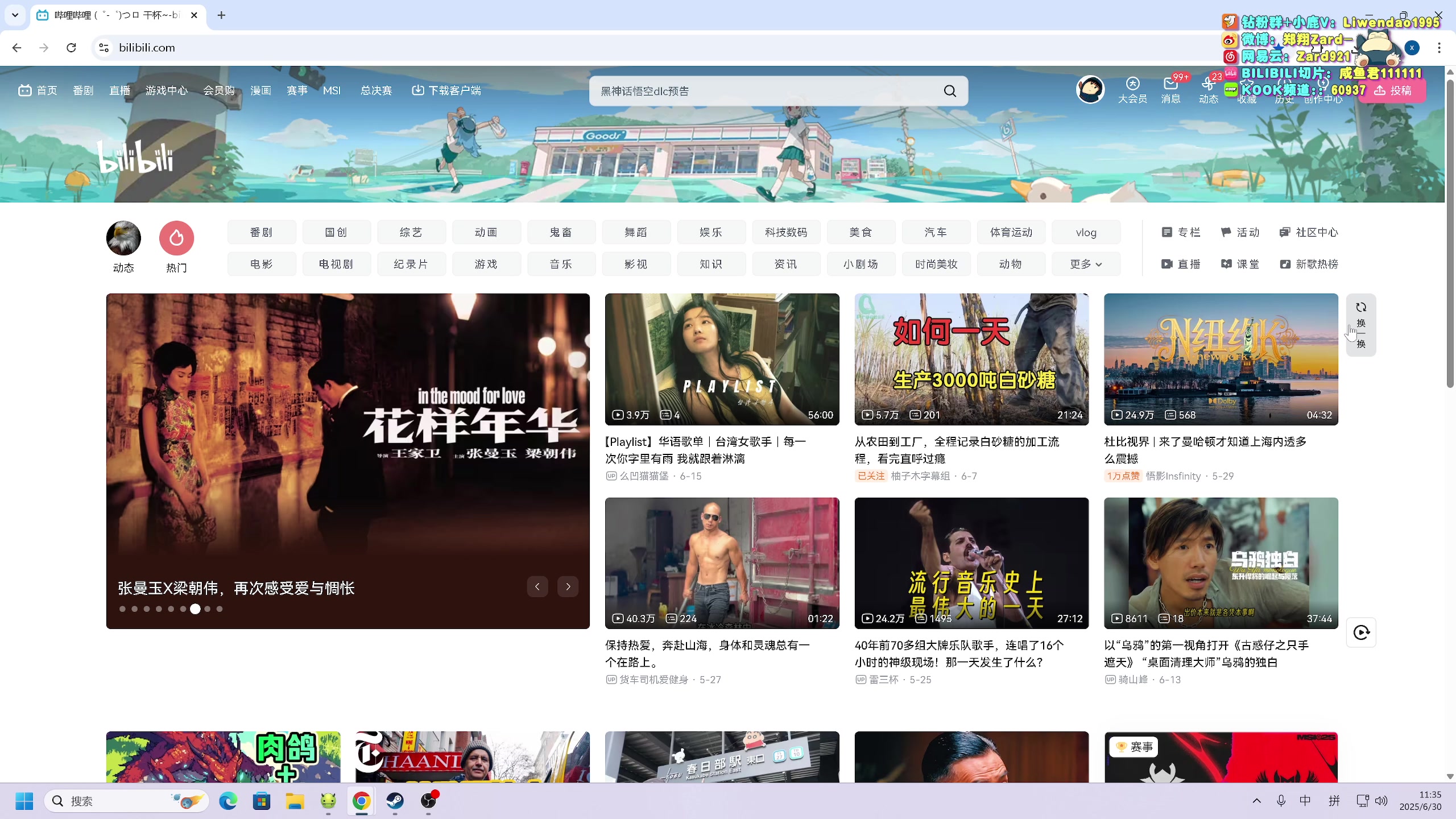Open the site information icon in the address bar
Screen dimensions: 1456x819
coord(104,48)
